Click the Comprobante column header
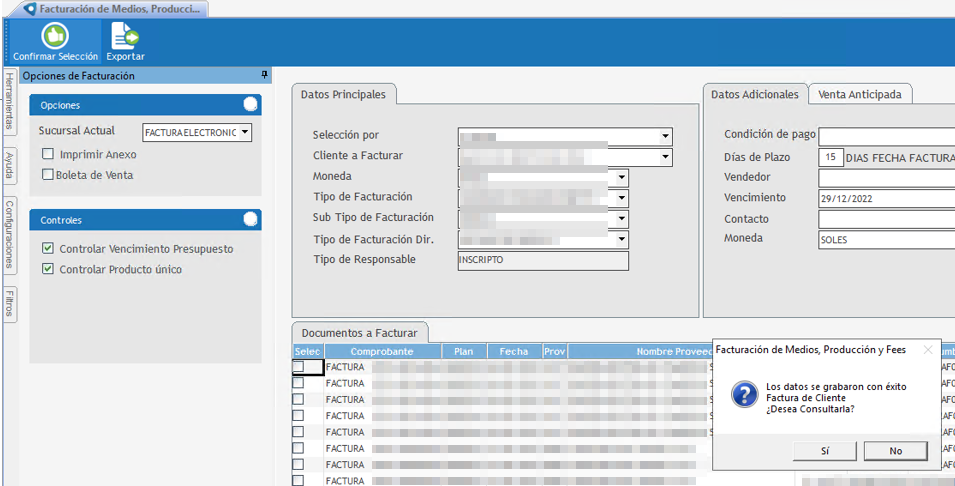Screen dimensions: 955x486 (x=382, y=351)
